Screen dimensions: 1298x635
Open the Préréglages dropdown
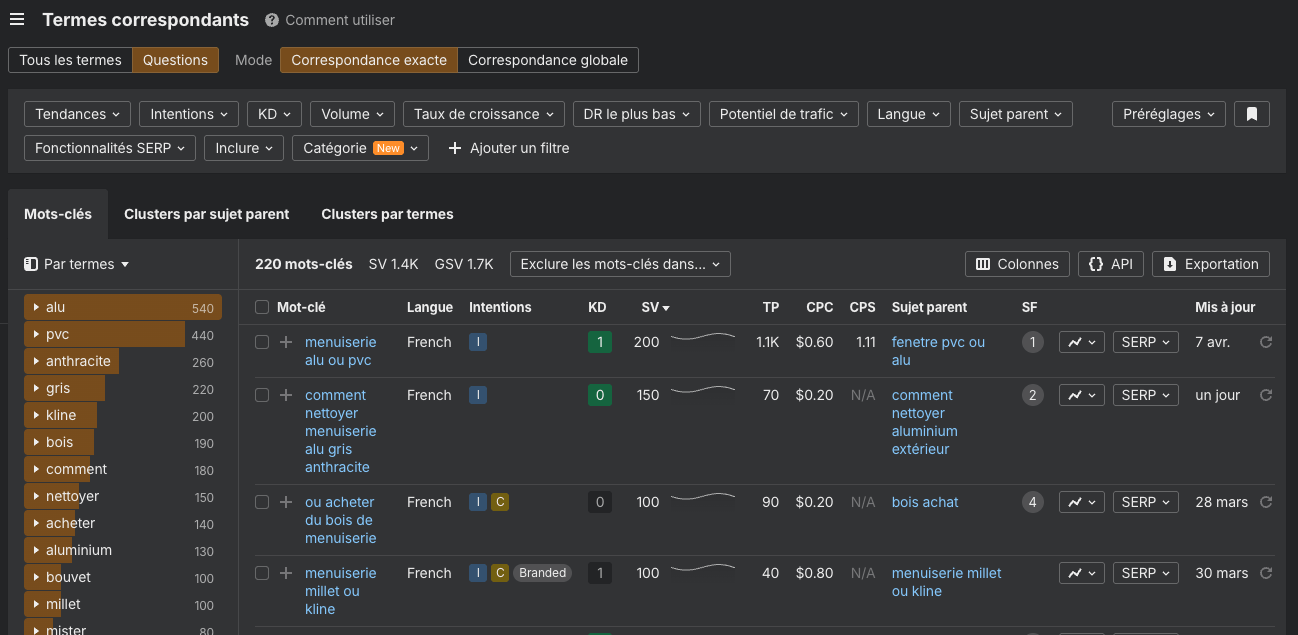pos(1168,113)
